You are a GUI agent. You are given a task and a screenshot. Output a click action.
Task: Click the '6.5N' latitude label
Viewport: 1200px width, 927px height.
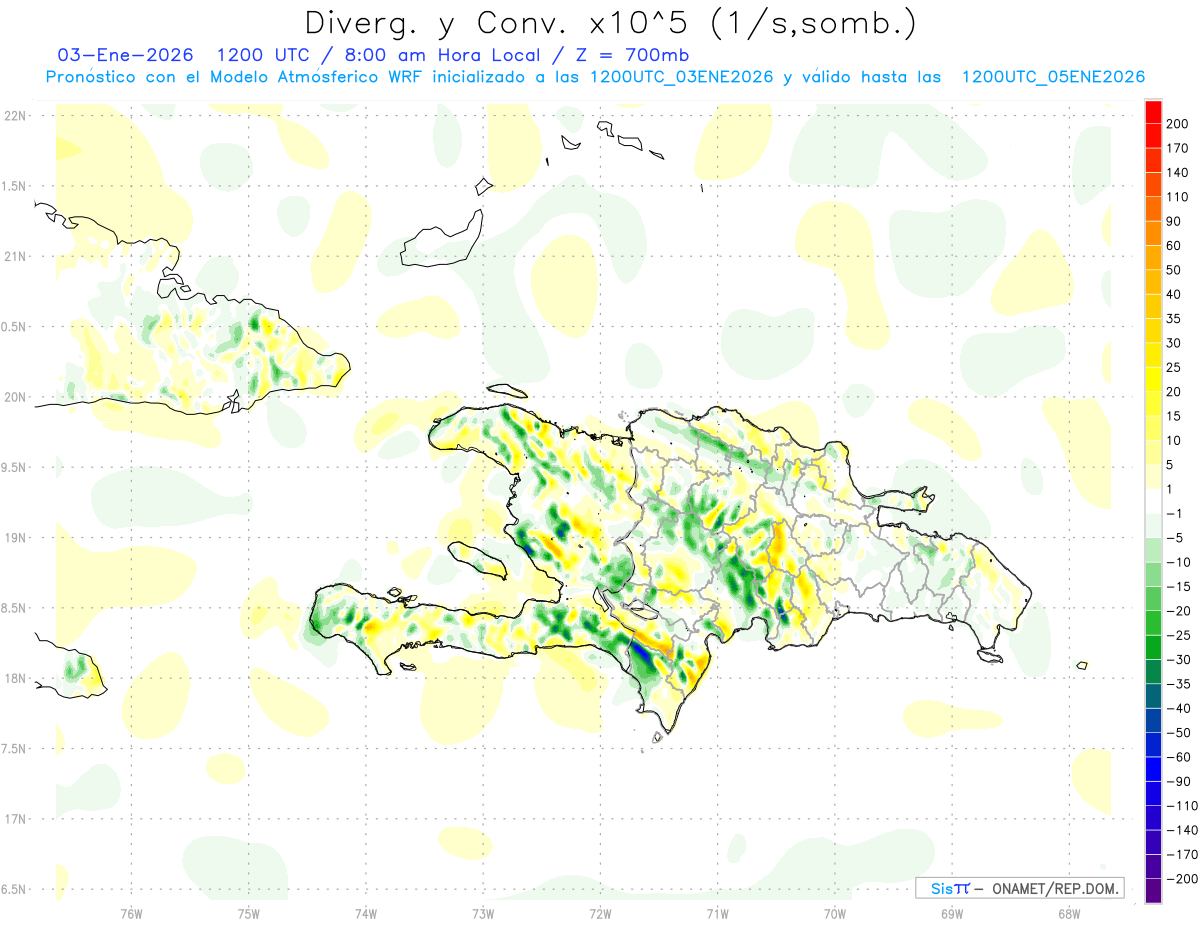pyautogui.click(x=15, y=889)
